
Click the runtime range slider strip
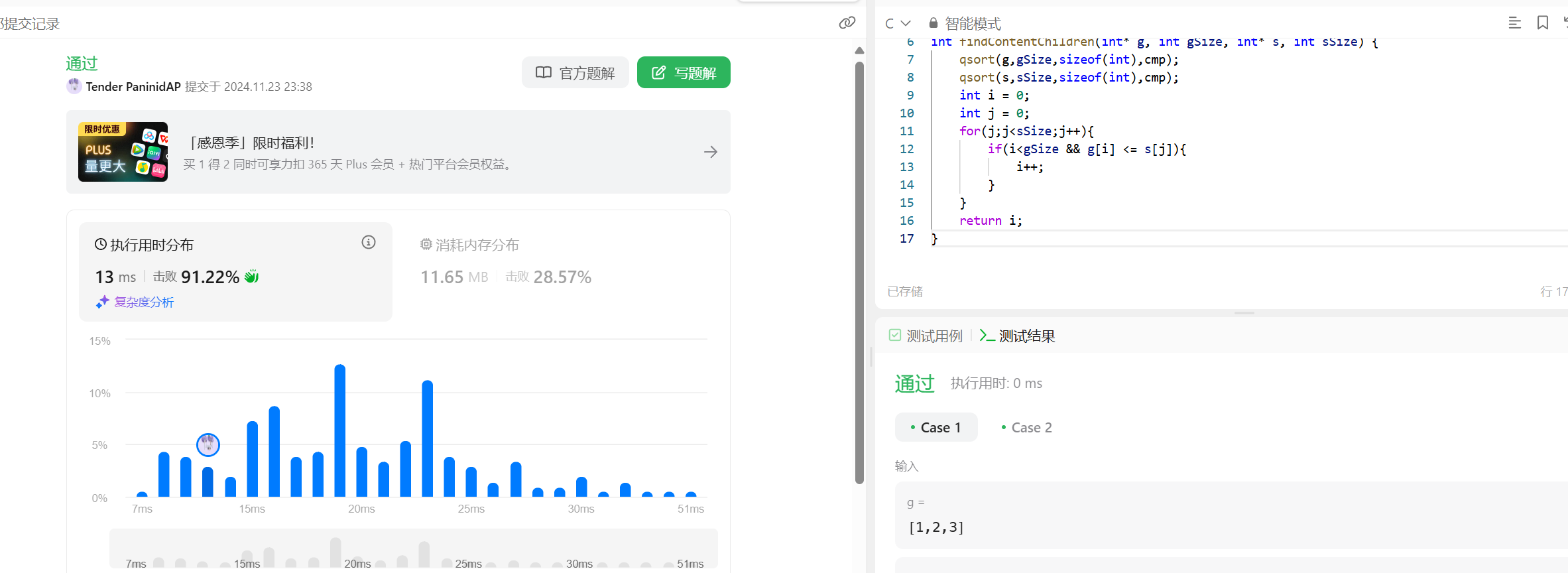pyautogui.click(x=413, y=549)
